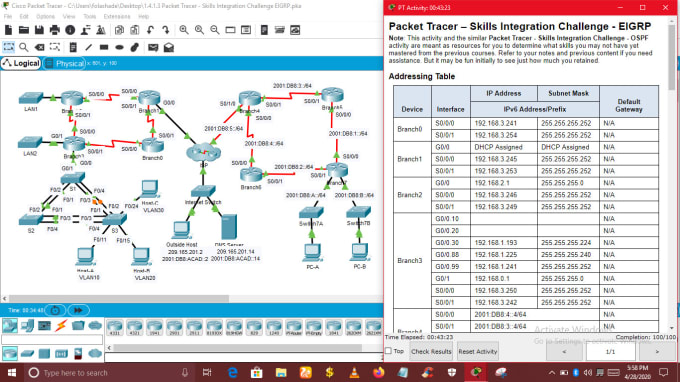This screenshot has height=382, width=680.
Task: Add a Simple PDU envelope
Action: (153, 47)
